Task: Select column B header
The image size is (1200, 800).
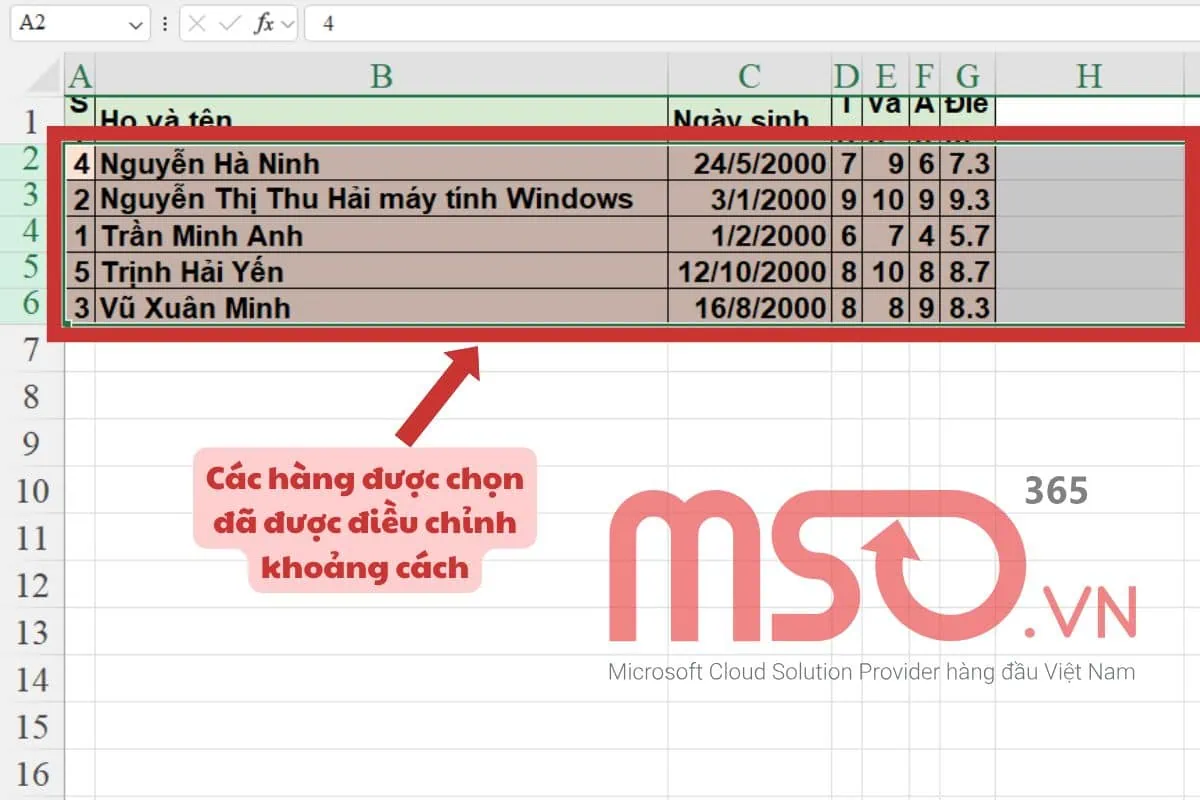Action: (x=381, y=76)
